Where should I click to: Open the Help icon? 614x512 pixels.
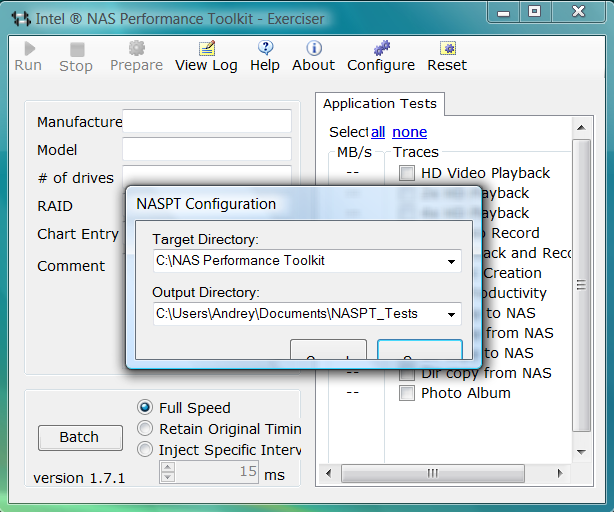coord(265,48)
